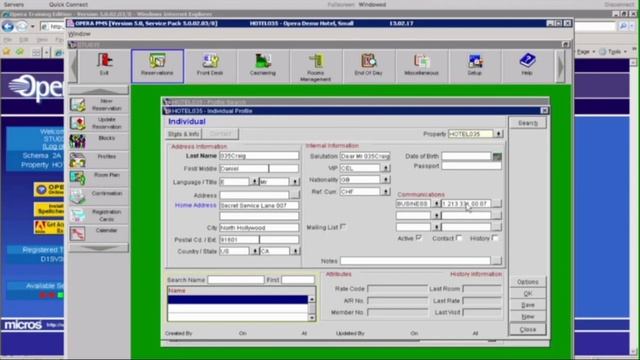Click browser back button
Screen dimensions: 640x360
point(8,27)
